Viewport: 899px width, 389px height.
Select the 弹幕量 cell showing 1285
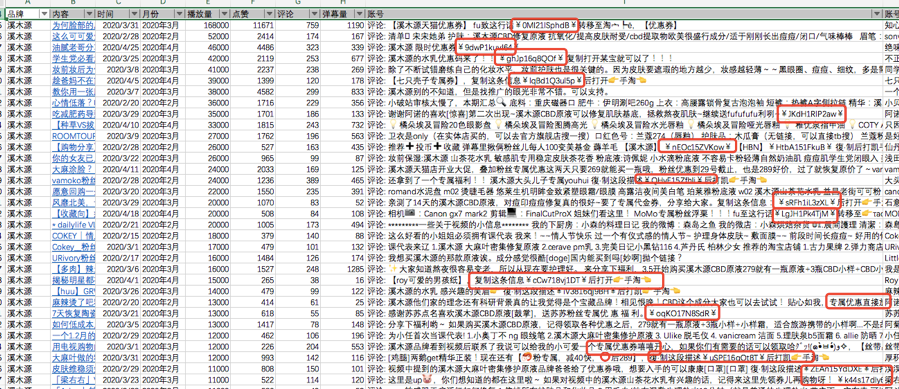click(342, 269)
